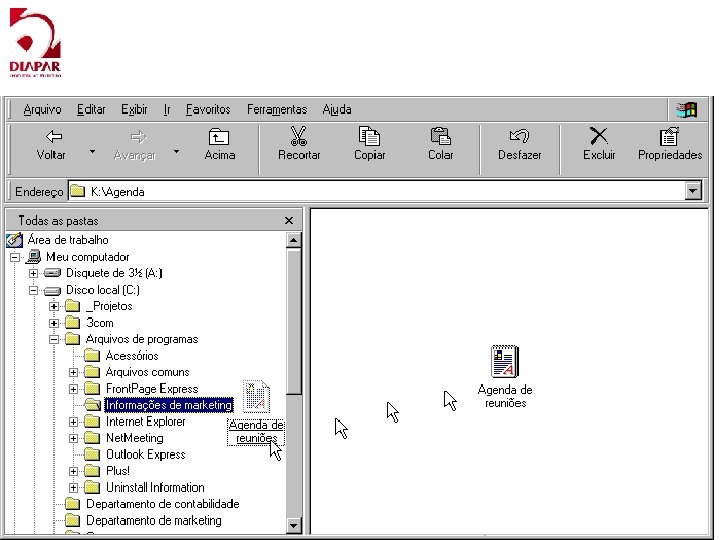The height and width of the screenshot is (540, 720).
Task: Expand the Disquete de 3½ (A:) node
Action: click(x=34, y=274)
